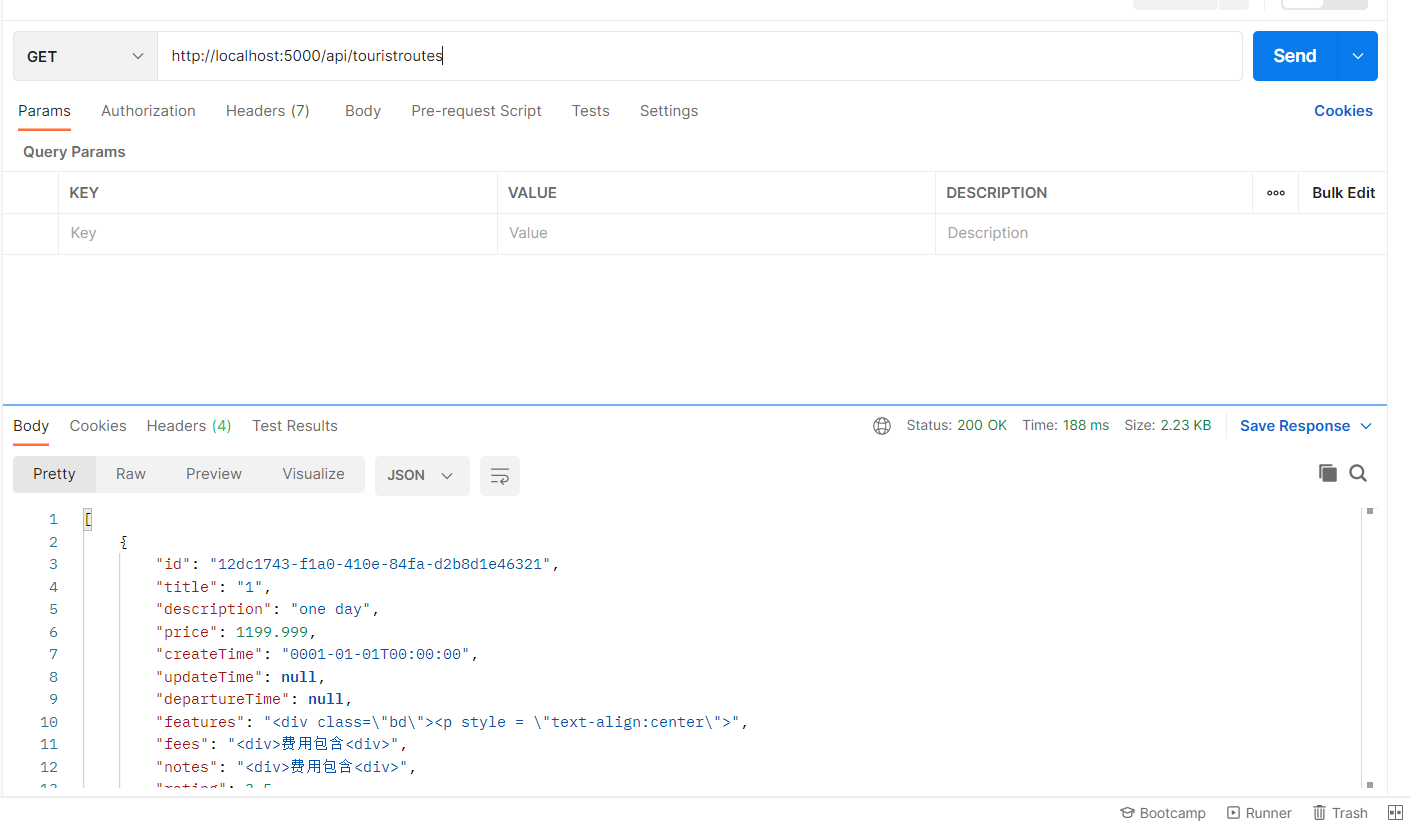The height and width of the screenshot is (823, 1410).
Task: Click the request URL field
Action: coord(700,56)
